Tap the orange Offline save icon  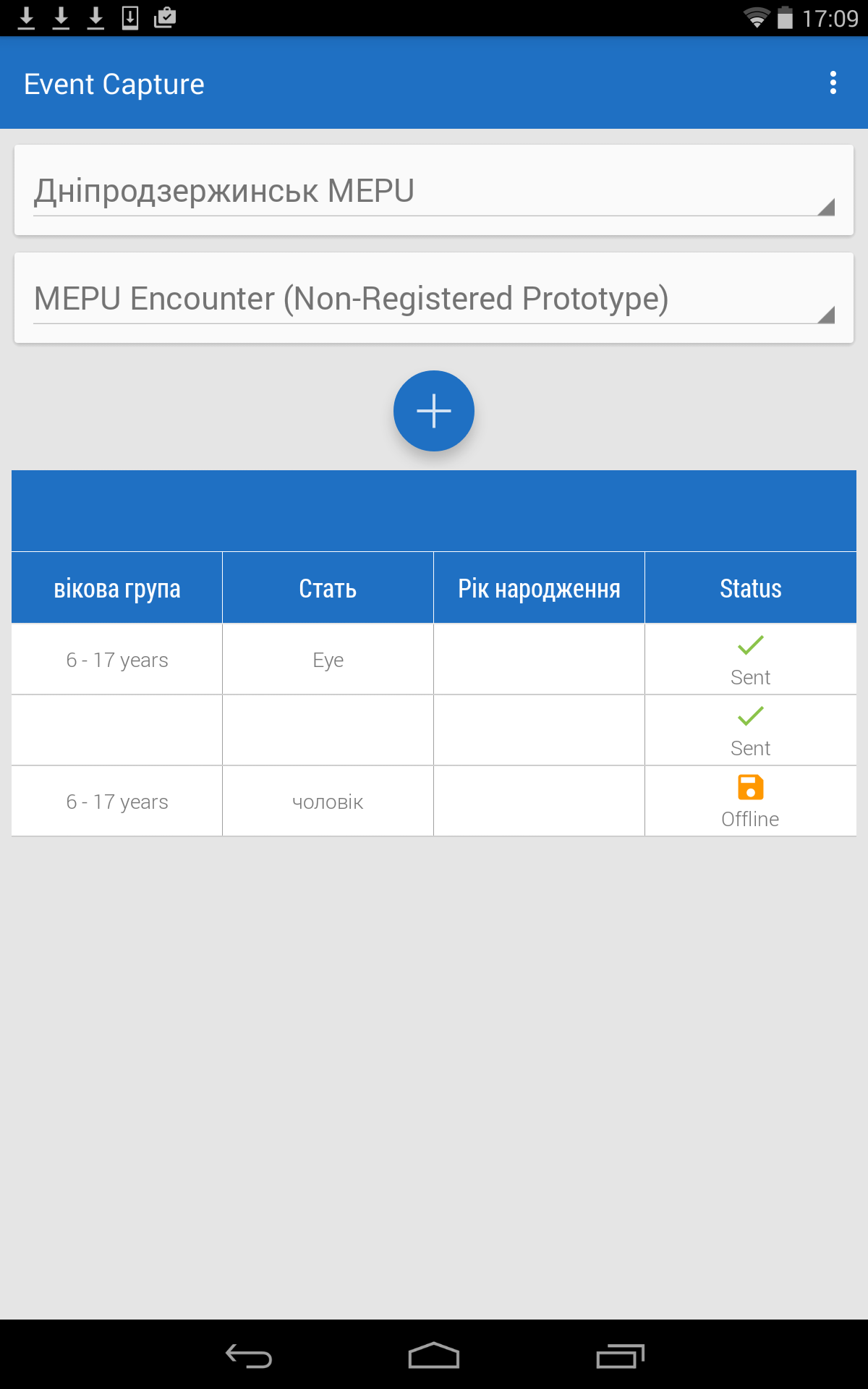pos(750,787)
